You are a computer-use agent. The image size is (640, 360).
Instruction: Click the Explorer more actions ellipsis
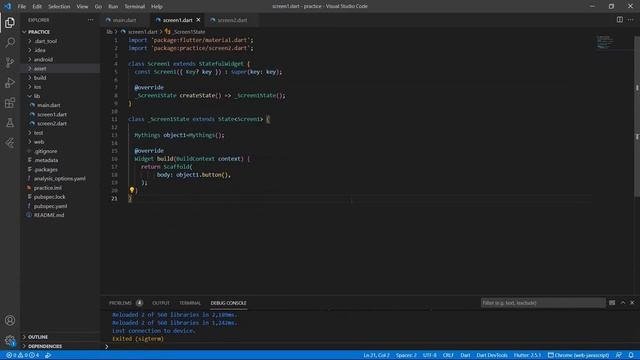91,20
